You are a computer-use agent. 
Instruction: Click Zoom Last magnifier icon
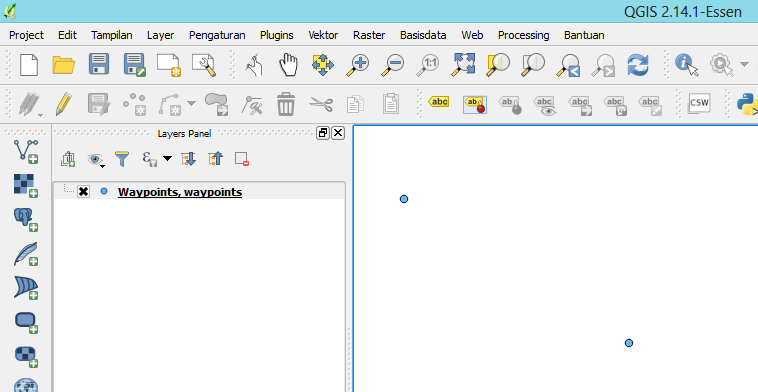568,65
